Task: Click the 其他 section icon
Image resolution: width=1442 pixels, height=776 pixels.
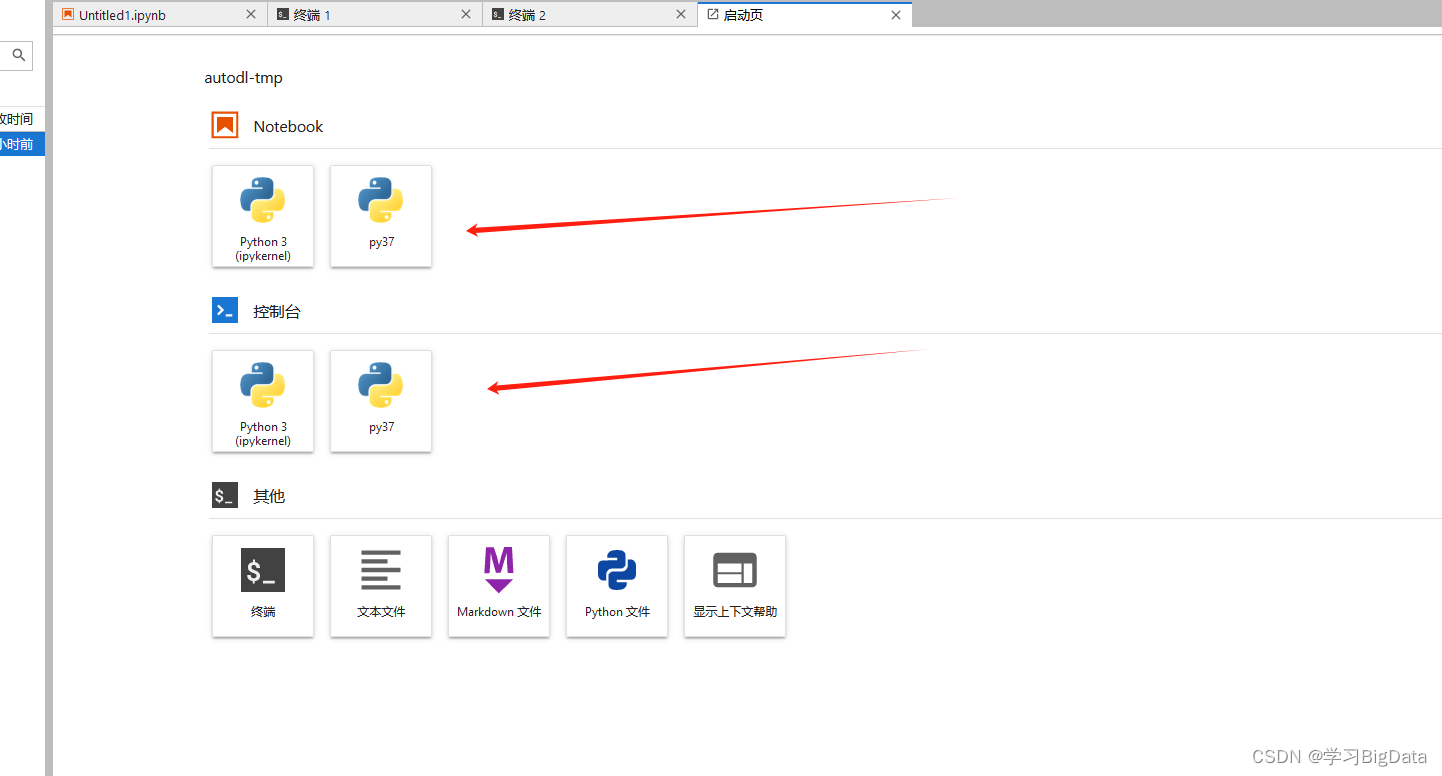Action: (x=225, y=495)
